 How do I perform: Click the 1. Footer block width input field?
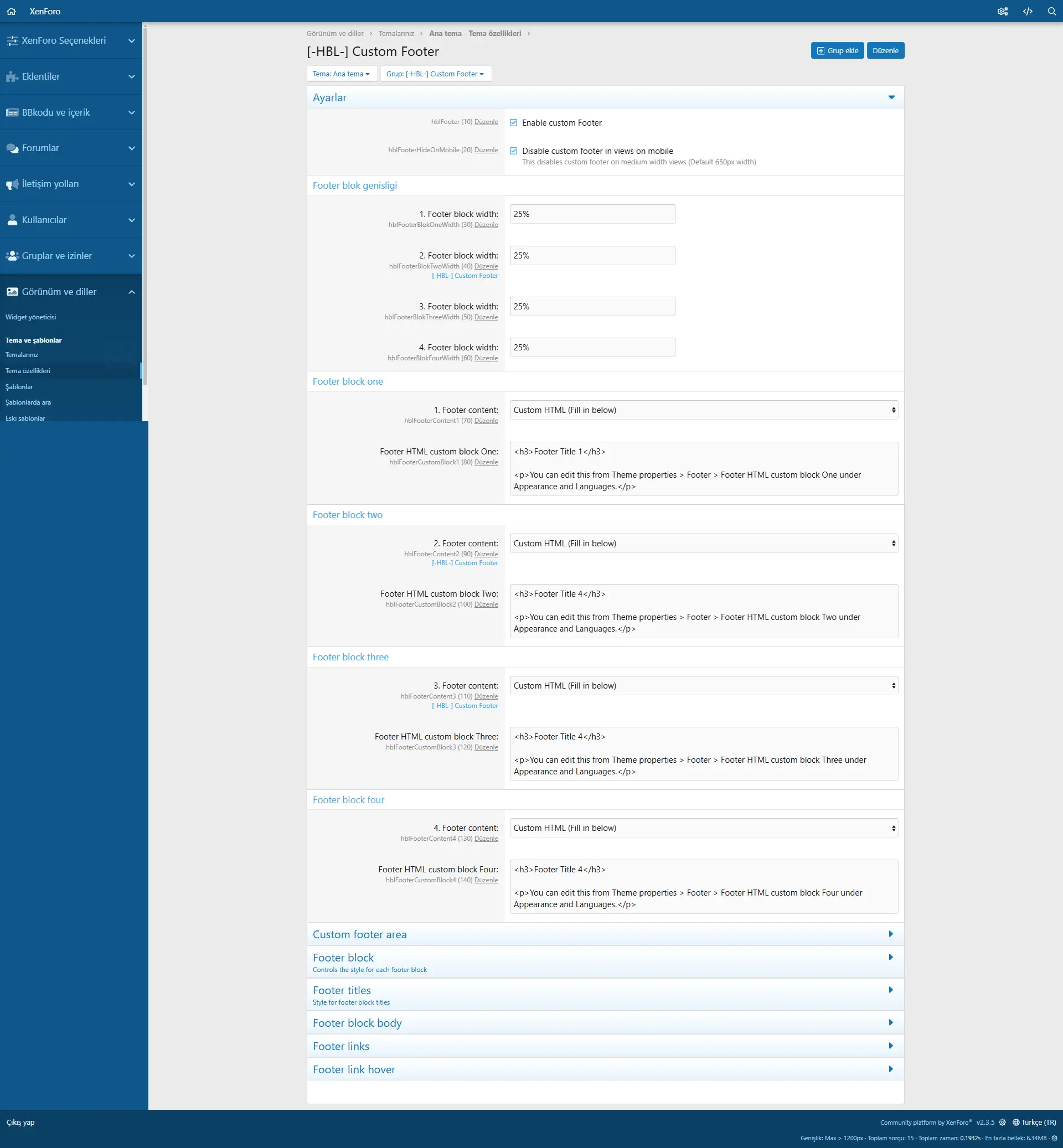pyautogui.click(x=591, y=214)
